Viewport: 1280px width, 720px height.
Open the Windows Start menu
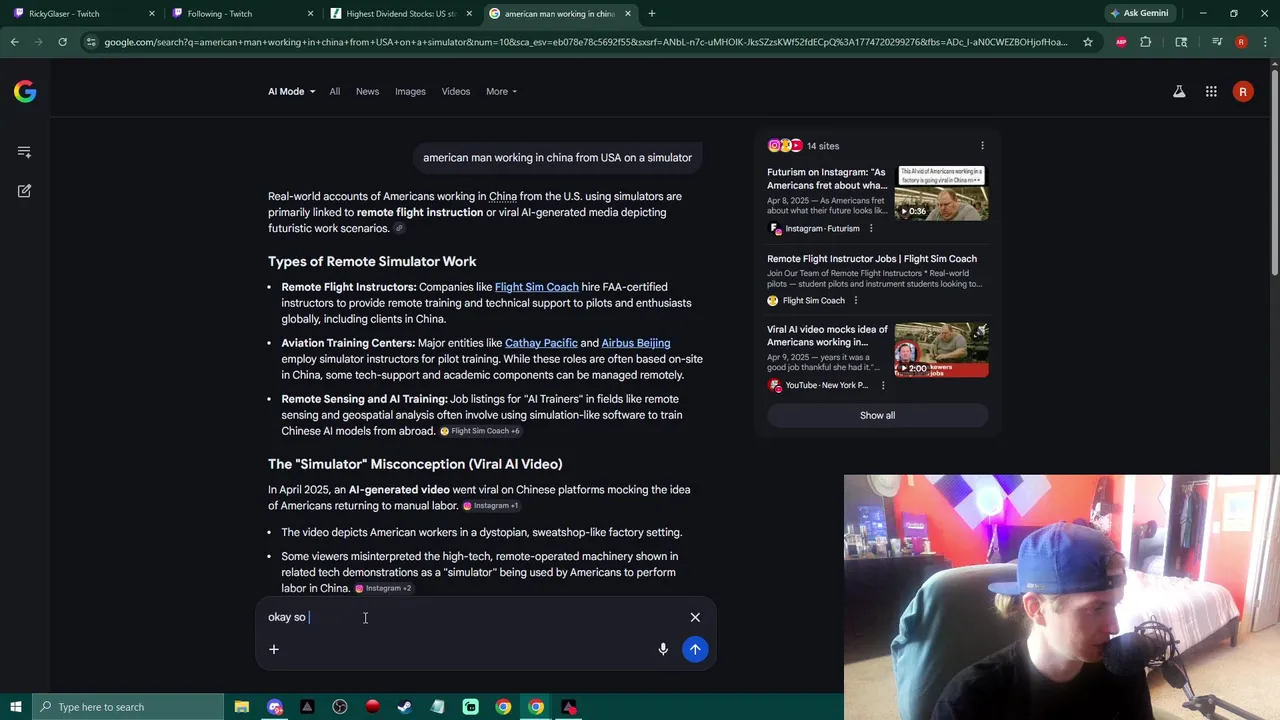[15, 707]
